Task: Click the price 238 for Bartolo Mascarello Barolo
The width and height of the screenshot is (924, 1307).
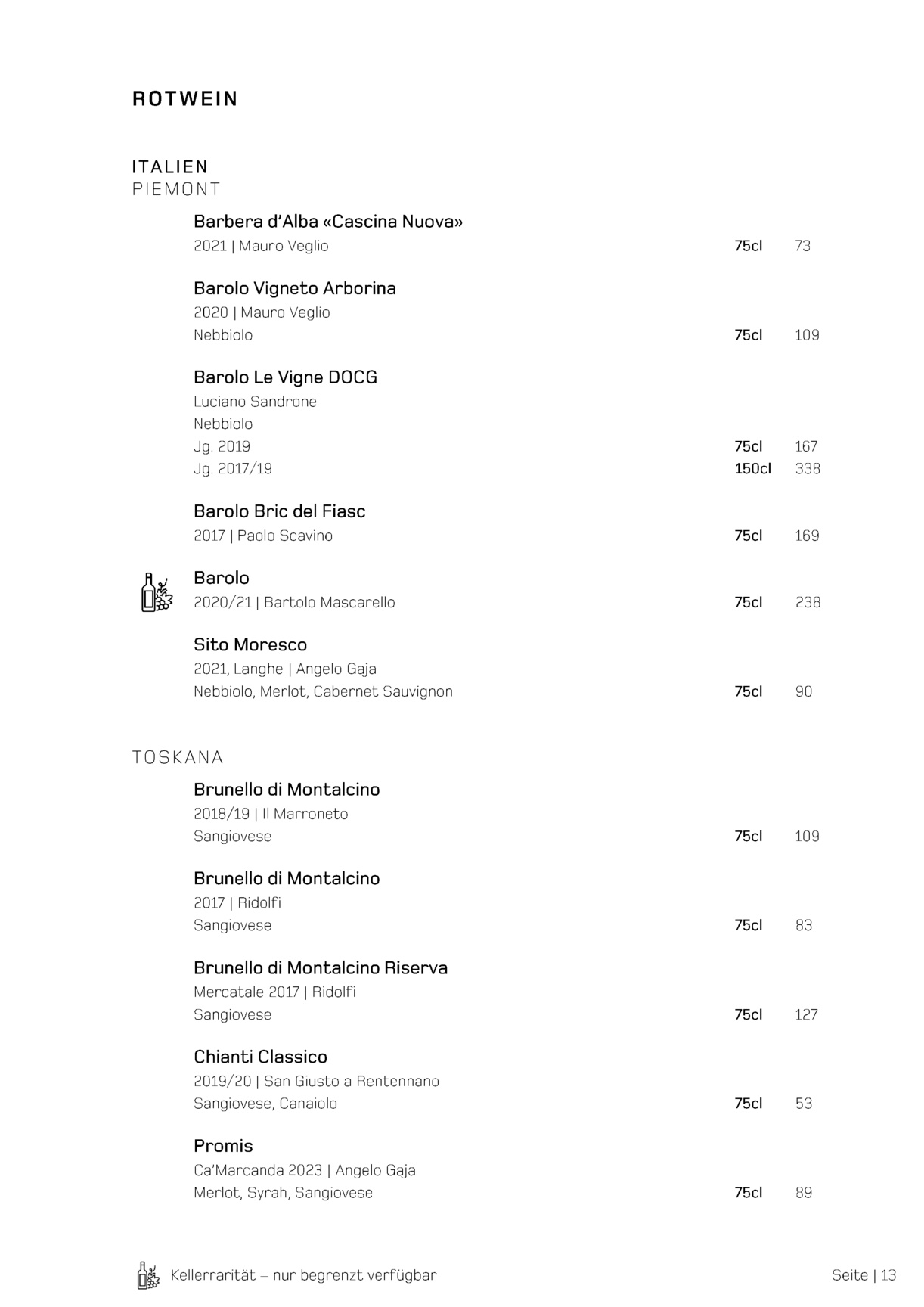Action: (808, 603)
